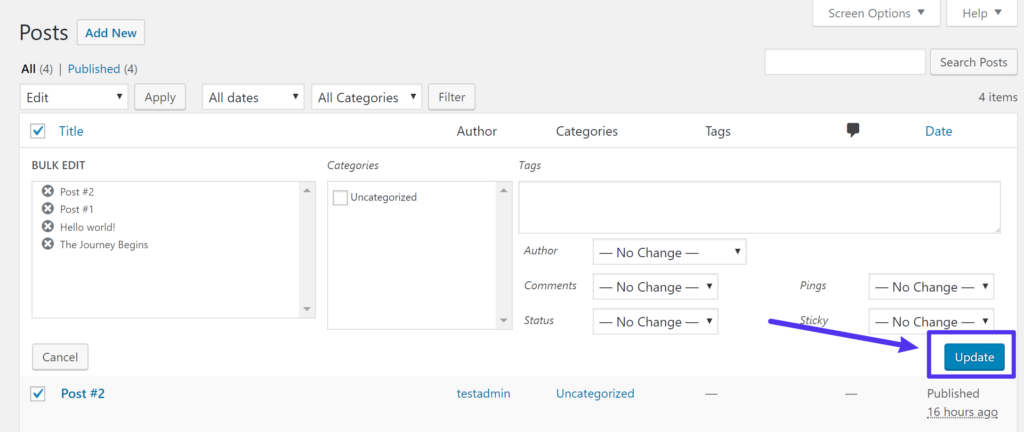The image size is (1024, 432).
Task: Open the Edit bulk actions dropdown
Action: click(74, 97)
